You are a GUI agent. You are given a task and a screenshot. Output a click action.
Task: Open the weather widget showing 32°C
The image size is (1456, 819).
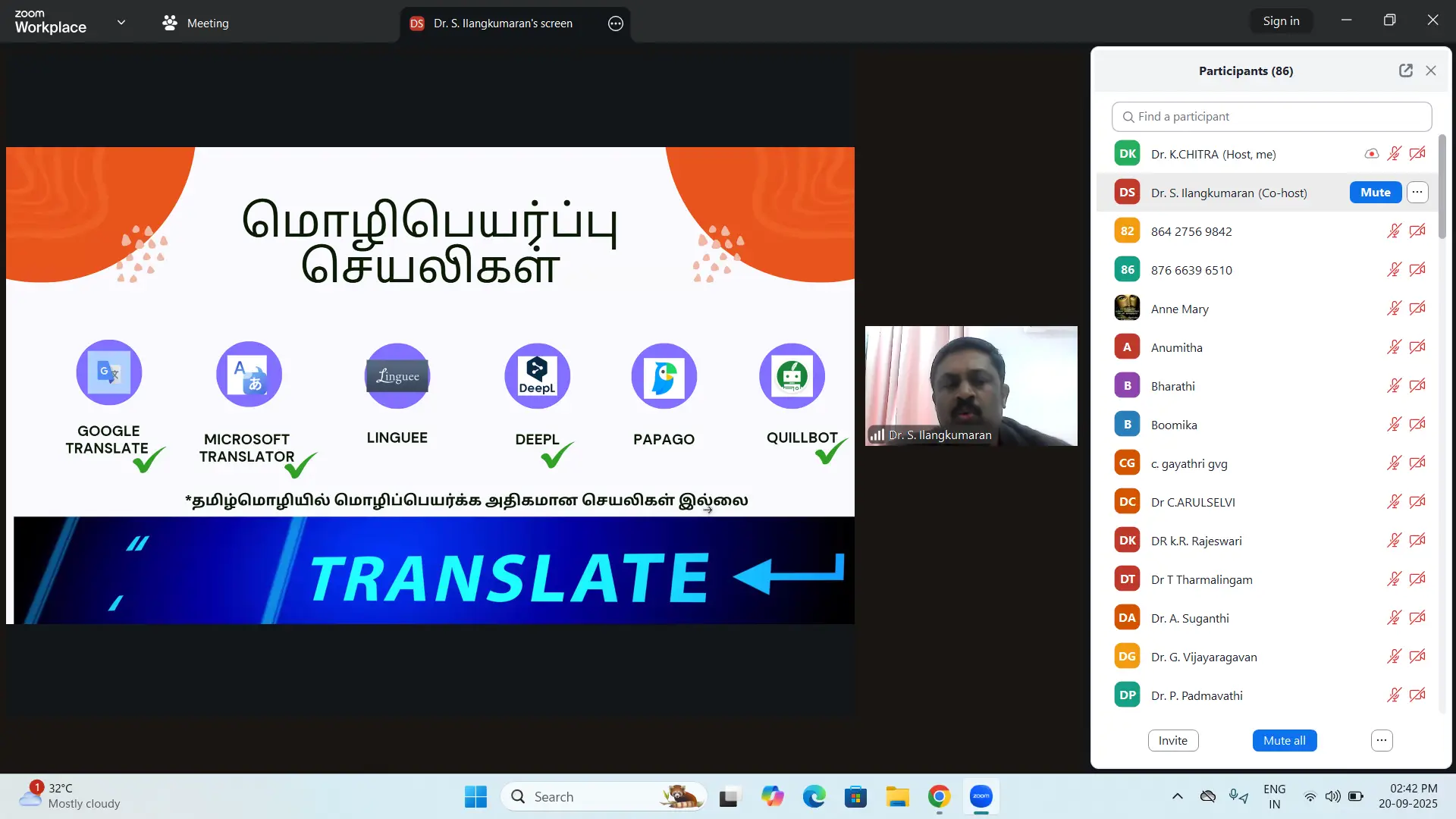click(x=70, y=796)
